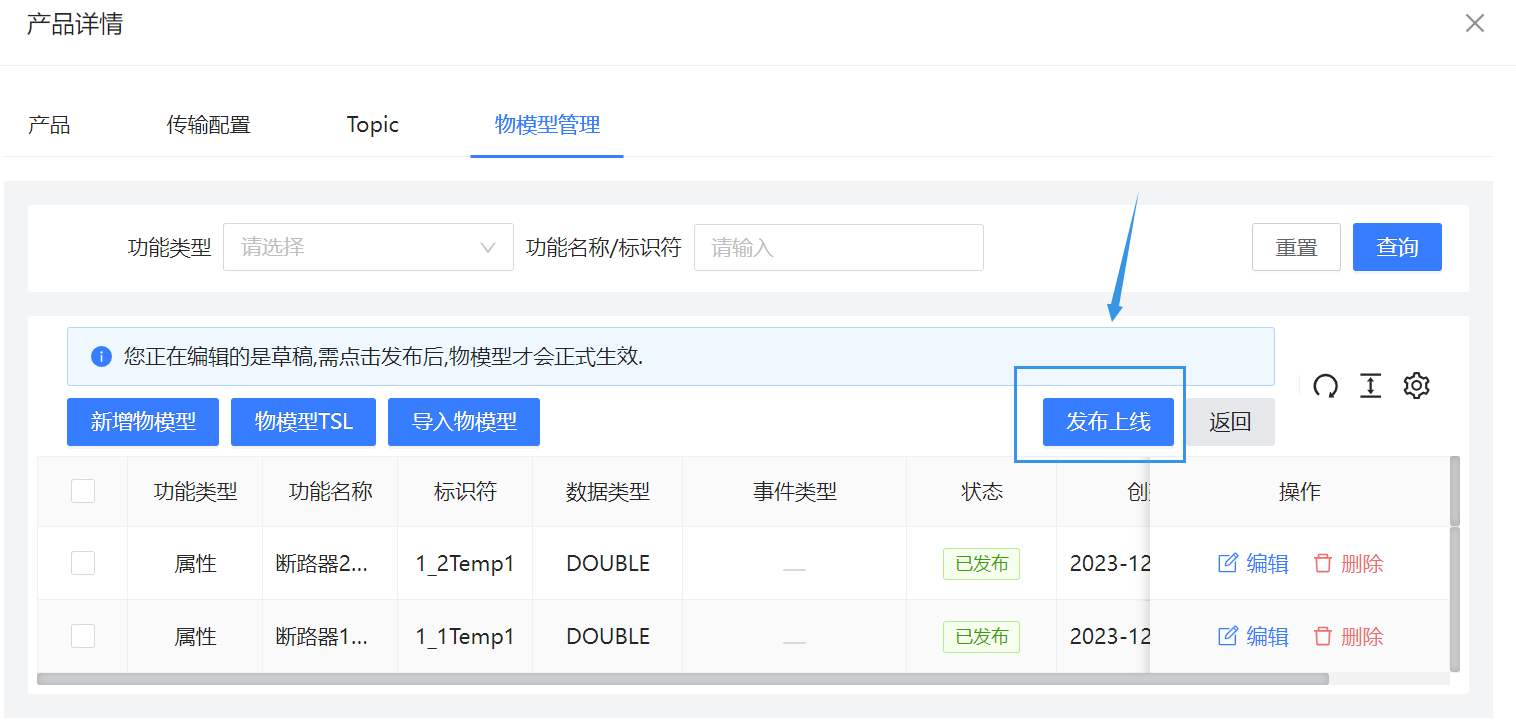Focus the 功能名称/标识符 input field
1516x724 pixels.
tap(838, 247)
